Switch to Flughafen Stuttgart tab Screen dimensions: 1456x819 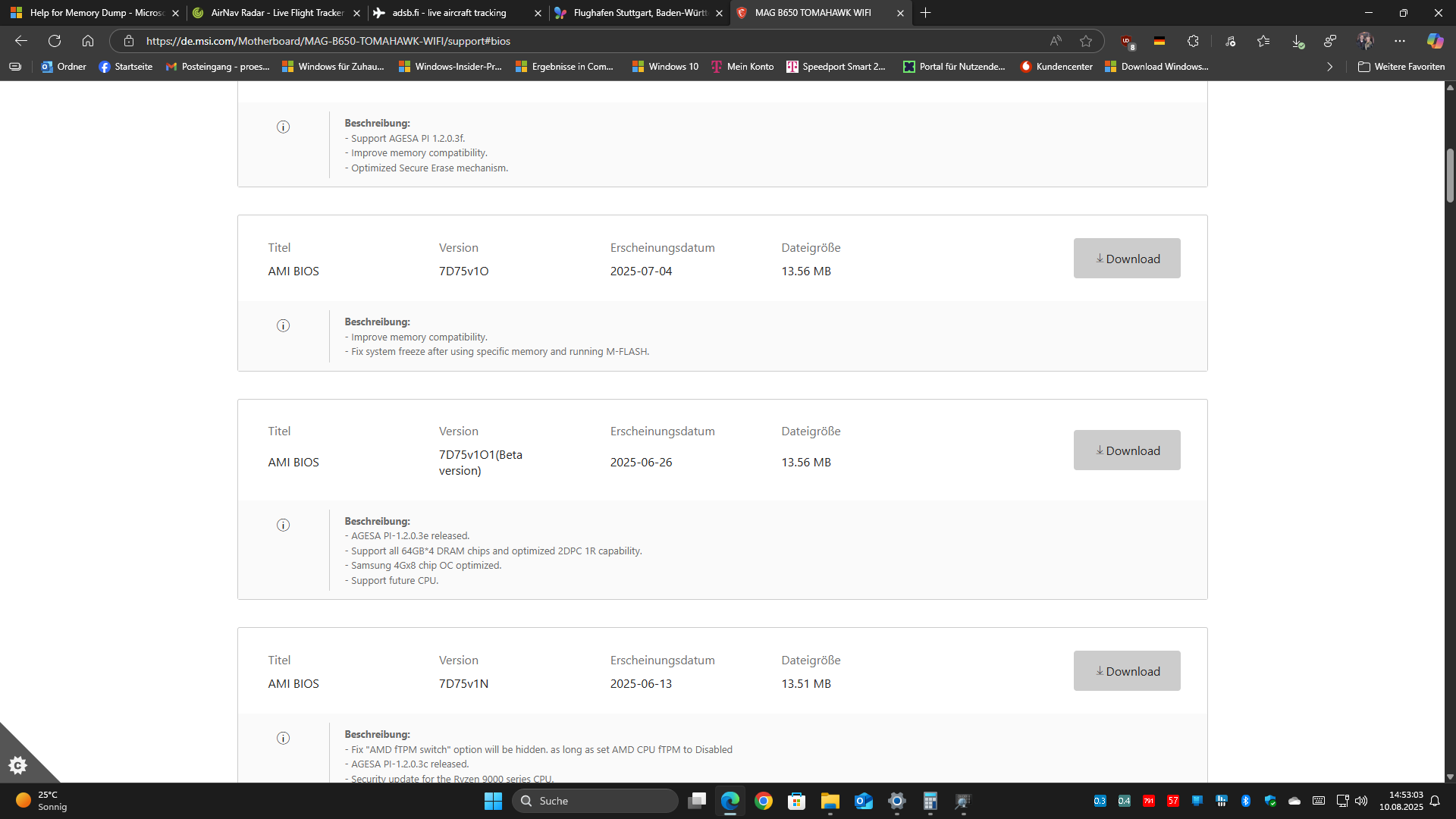pos(639,13)
